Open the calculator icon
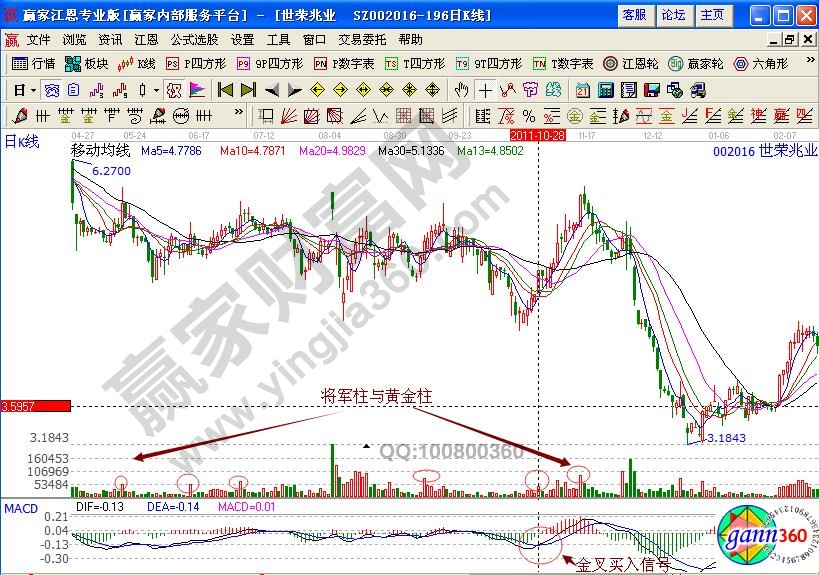 (x=605, y=90)
